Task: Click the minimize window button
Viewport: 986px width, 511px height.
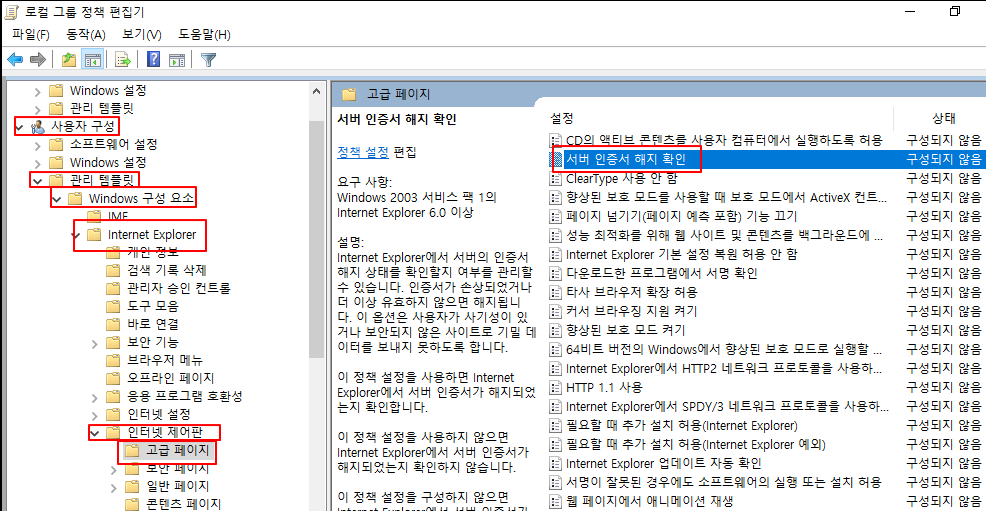Action: pyautogui.click(x=909, y=11)
